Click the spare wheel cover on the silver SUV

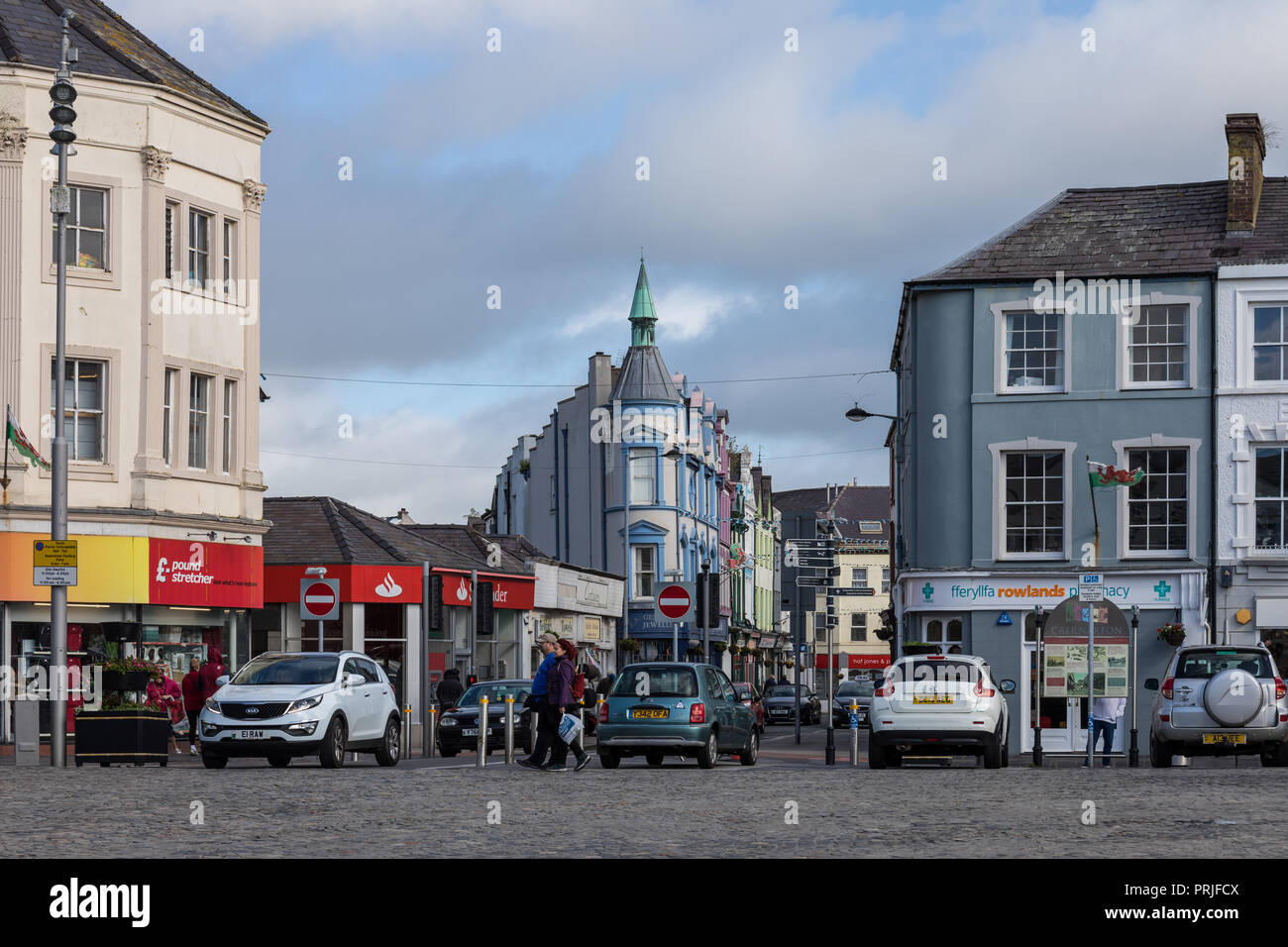coord(1234,696)
